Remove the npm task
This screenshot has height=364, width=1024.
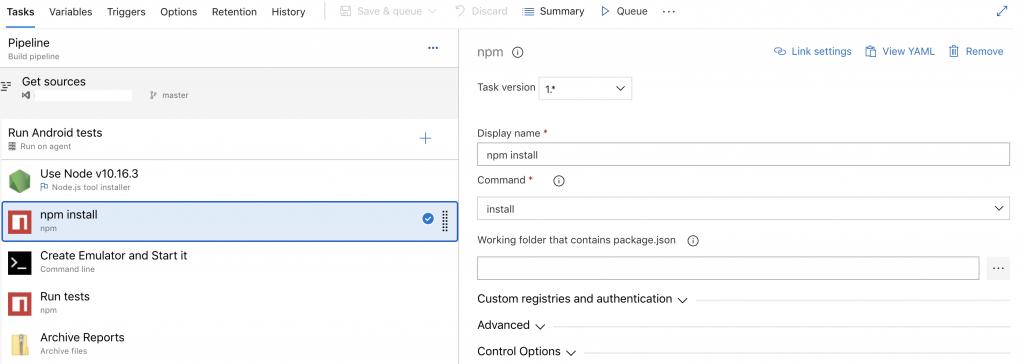[x=976, y=51]
